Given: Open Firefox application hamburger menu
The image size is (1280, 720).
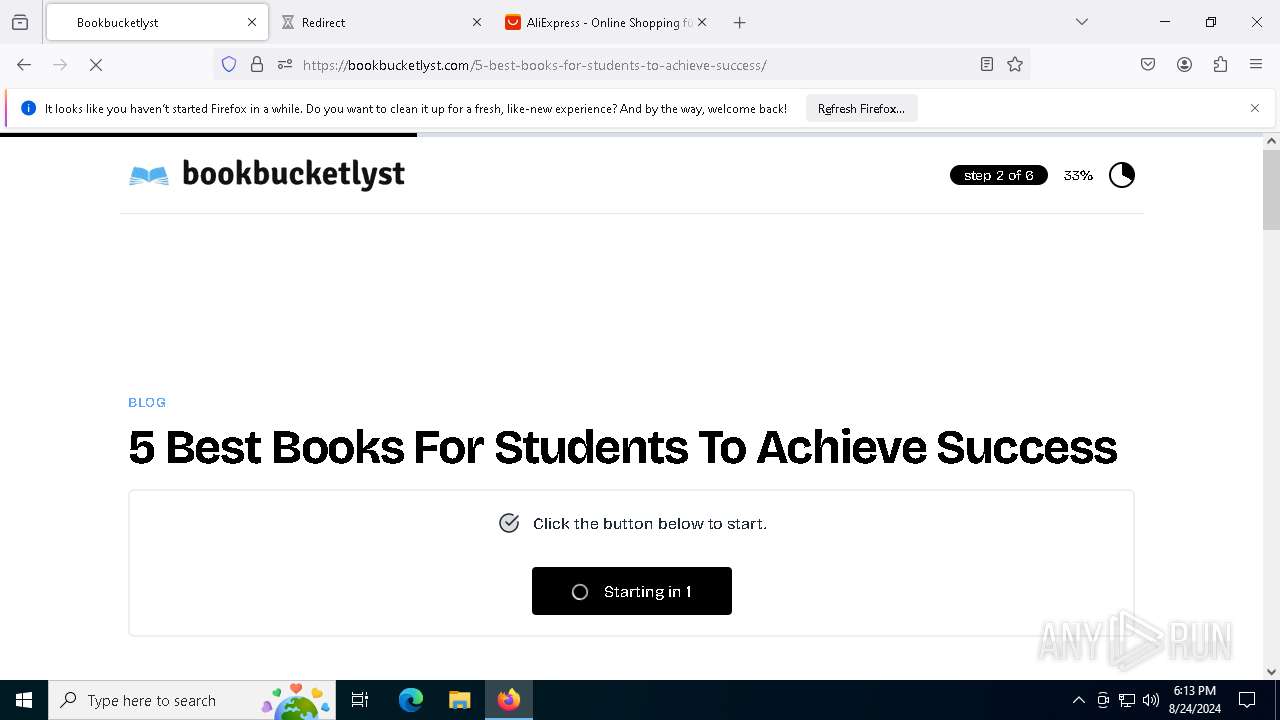Looking at the screenshot, I should [1256, 65].
